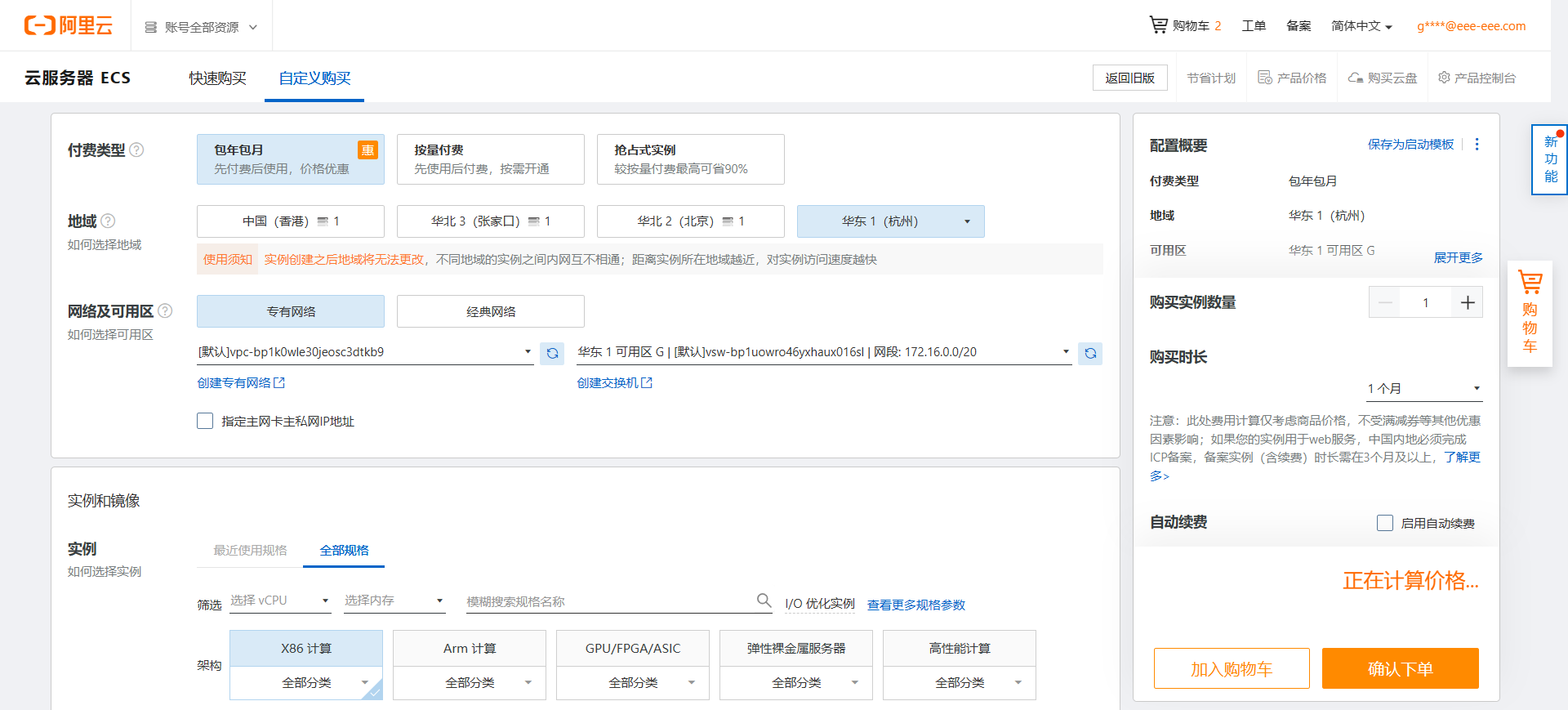Check 指定主网卡主私网IP地址 checkbox
Image resolution: width=1568 pixels, height=710 pixels.
pyautogui.click(x=205, y=421)
